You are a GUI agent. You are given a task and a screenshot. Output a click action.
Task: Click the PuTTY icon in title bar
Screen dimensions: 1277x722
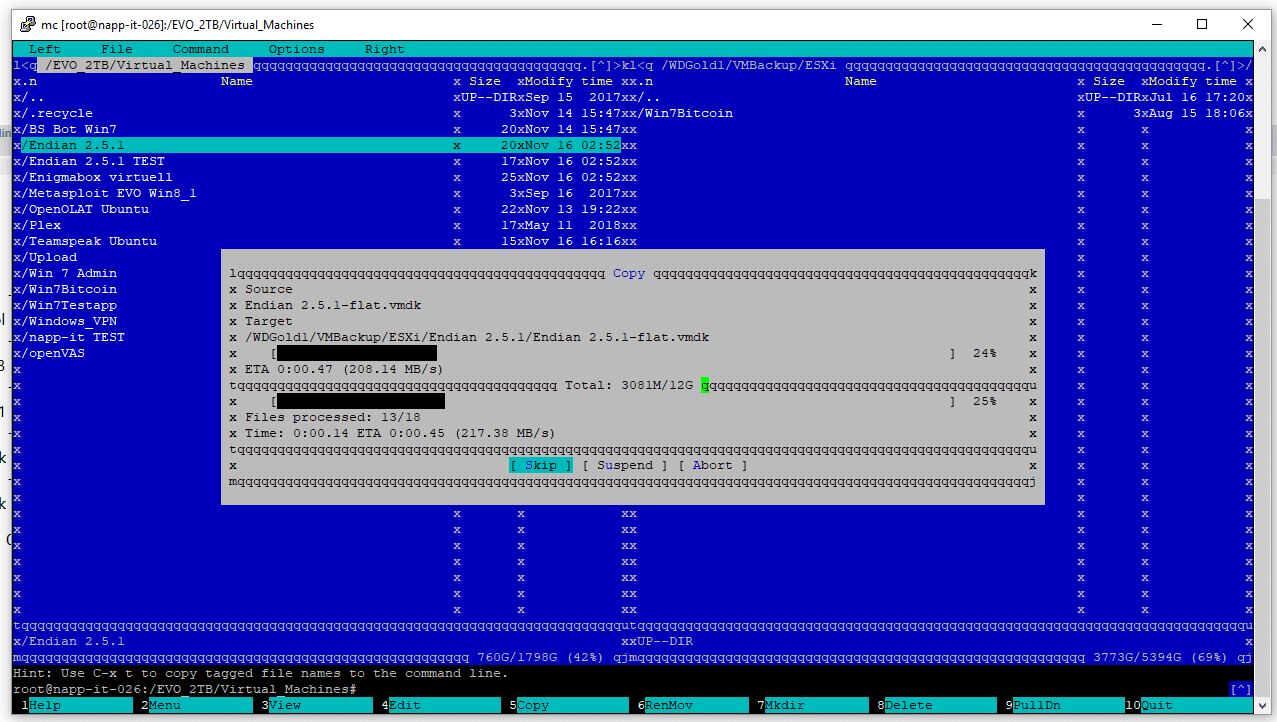26,24
